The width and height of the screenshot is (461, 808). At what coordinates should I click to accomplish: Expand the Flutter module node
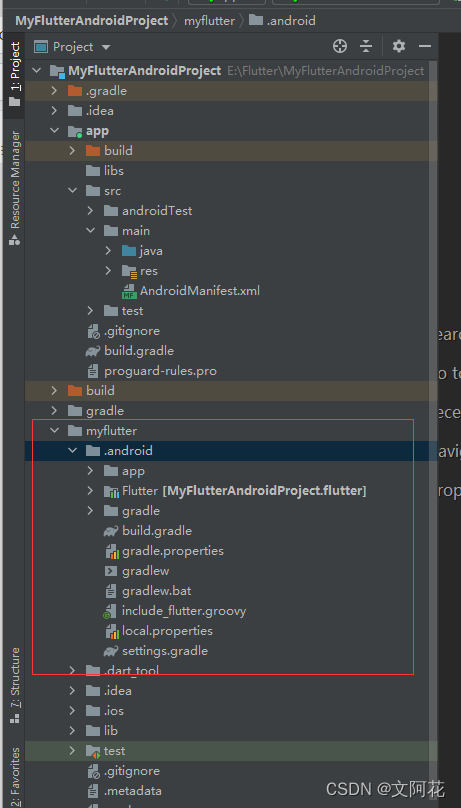pyautogui.click(x=91, y=491)
